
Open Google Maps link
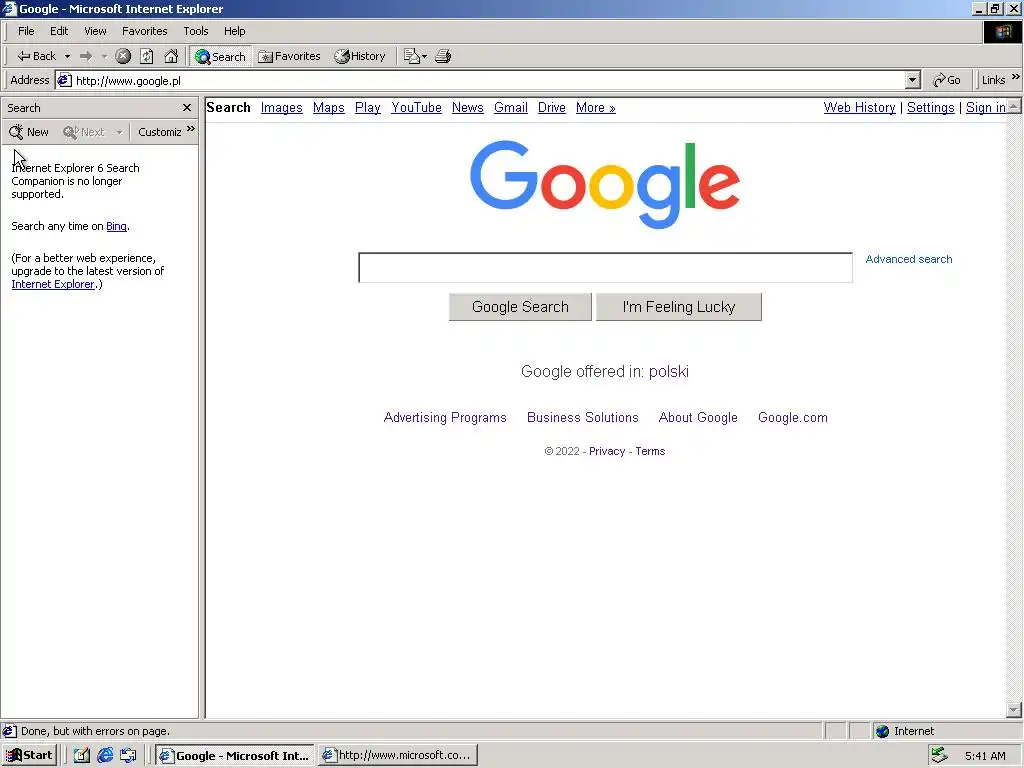pos(328,108)
